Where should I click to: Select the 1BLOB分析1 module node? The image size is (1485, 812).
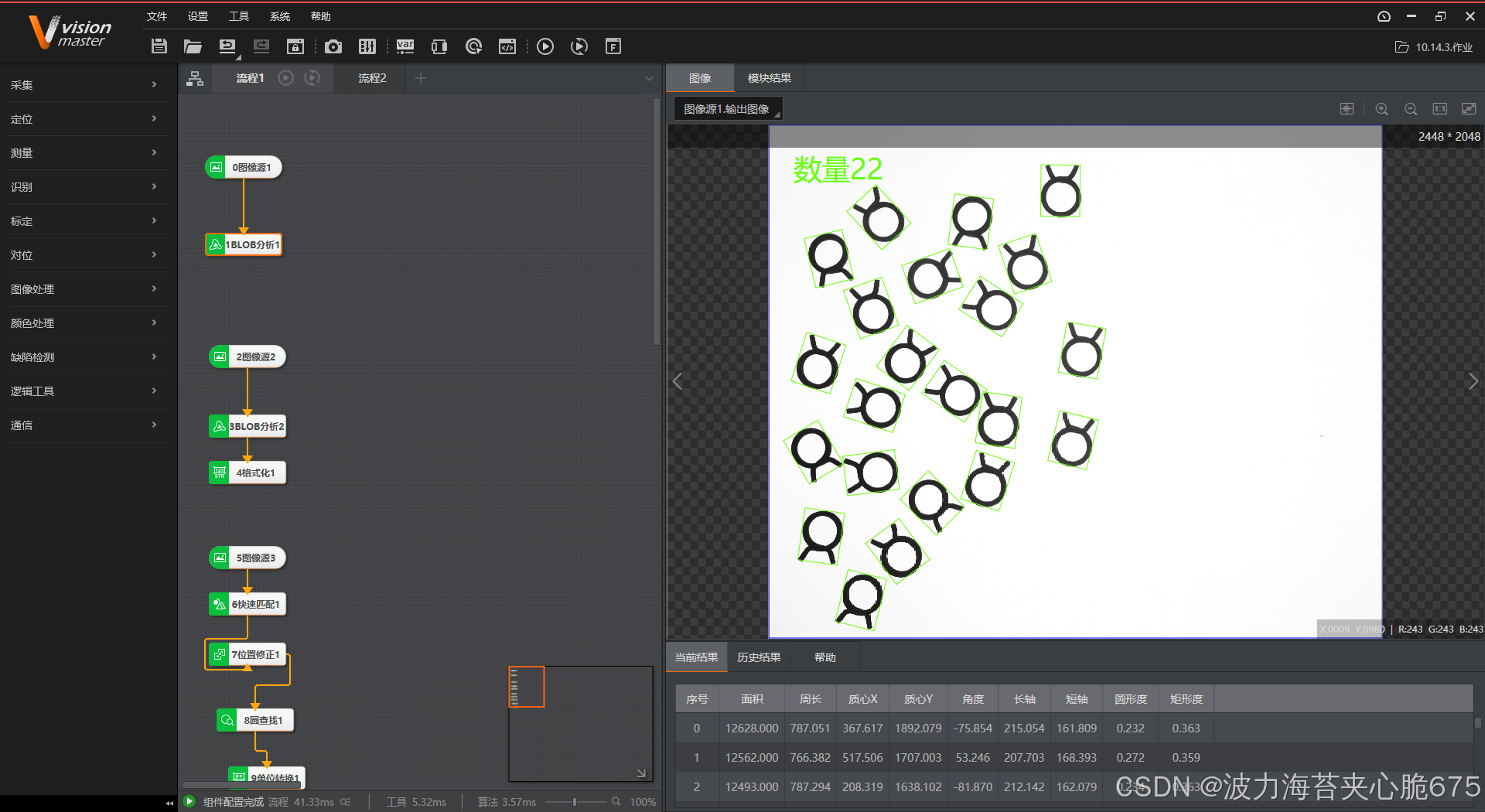point(244,244)
